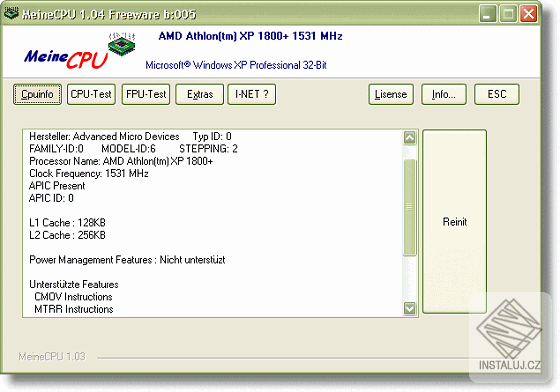
Task: Click the MeineCPU chip icon in title bar
Action: click(x=11, y=13)
